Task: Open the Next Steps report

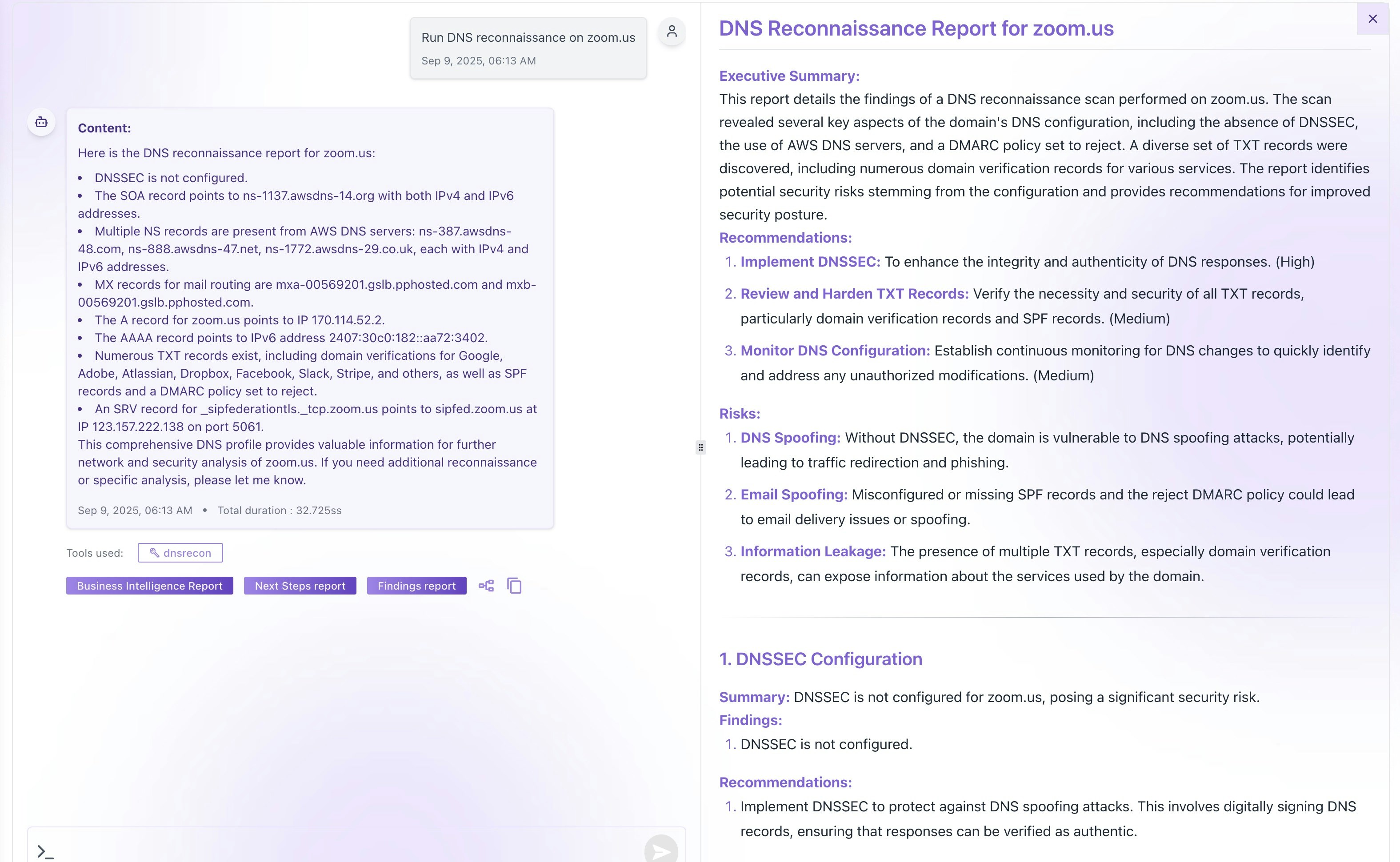Action: (x=300, y=586)
